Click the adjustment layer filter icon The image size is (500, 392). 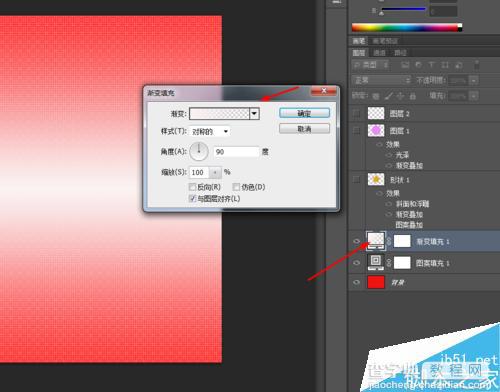point(419,65)
